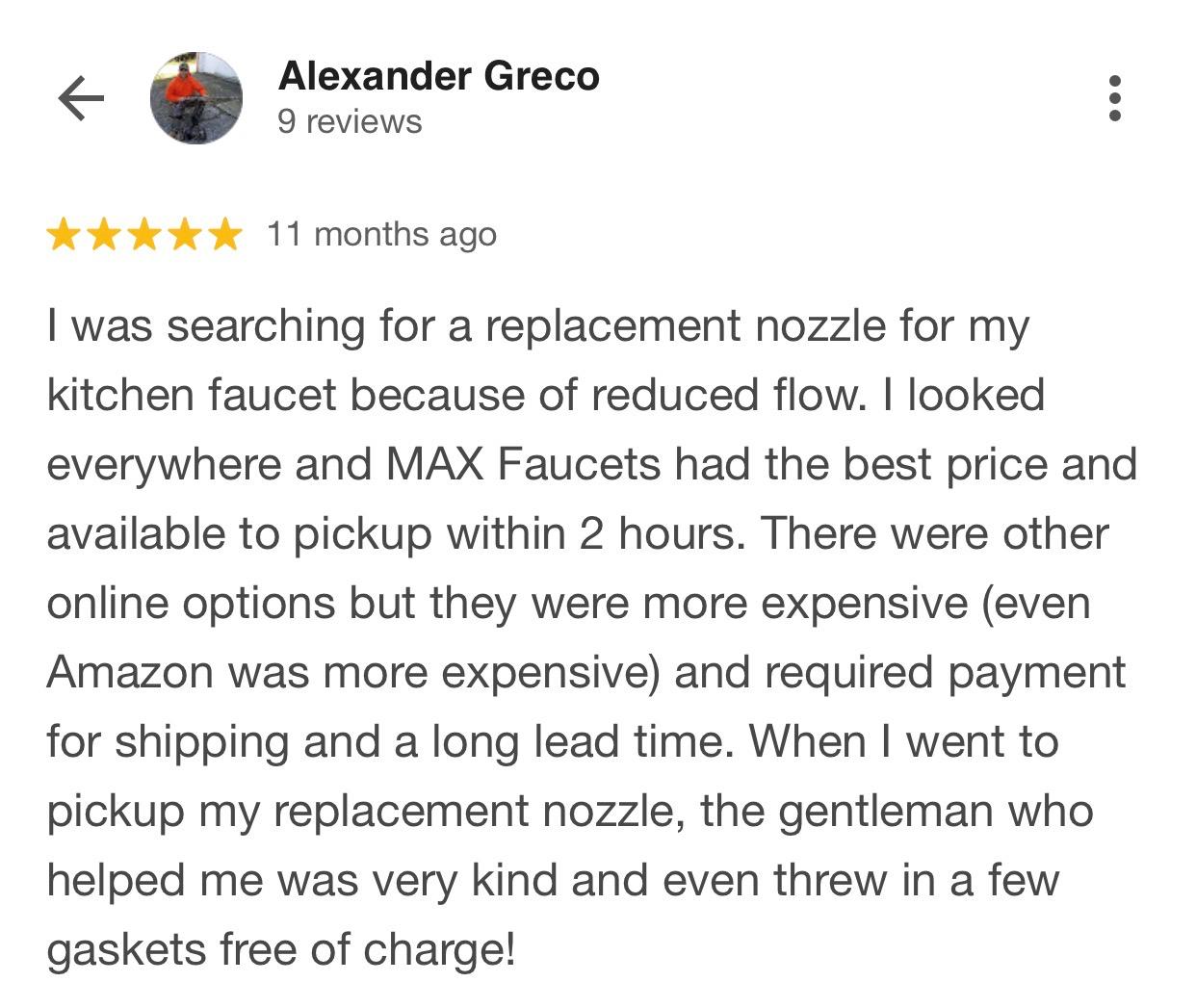Click the fourth star of the rating
The image size is (1196, 1008).
(x=185, y=234)
